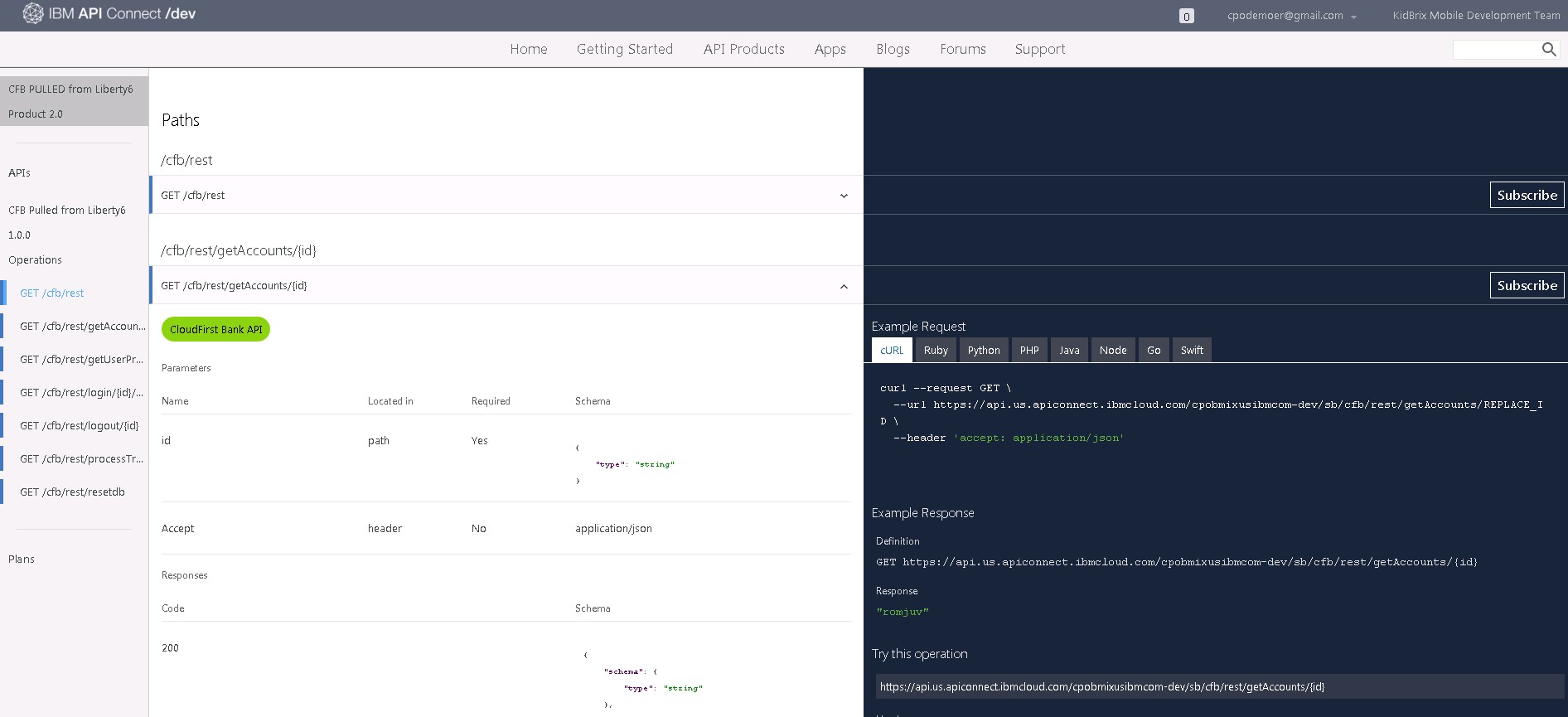Open API Products in the navigation bar

pos(743,50)
